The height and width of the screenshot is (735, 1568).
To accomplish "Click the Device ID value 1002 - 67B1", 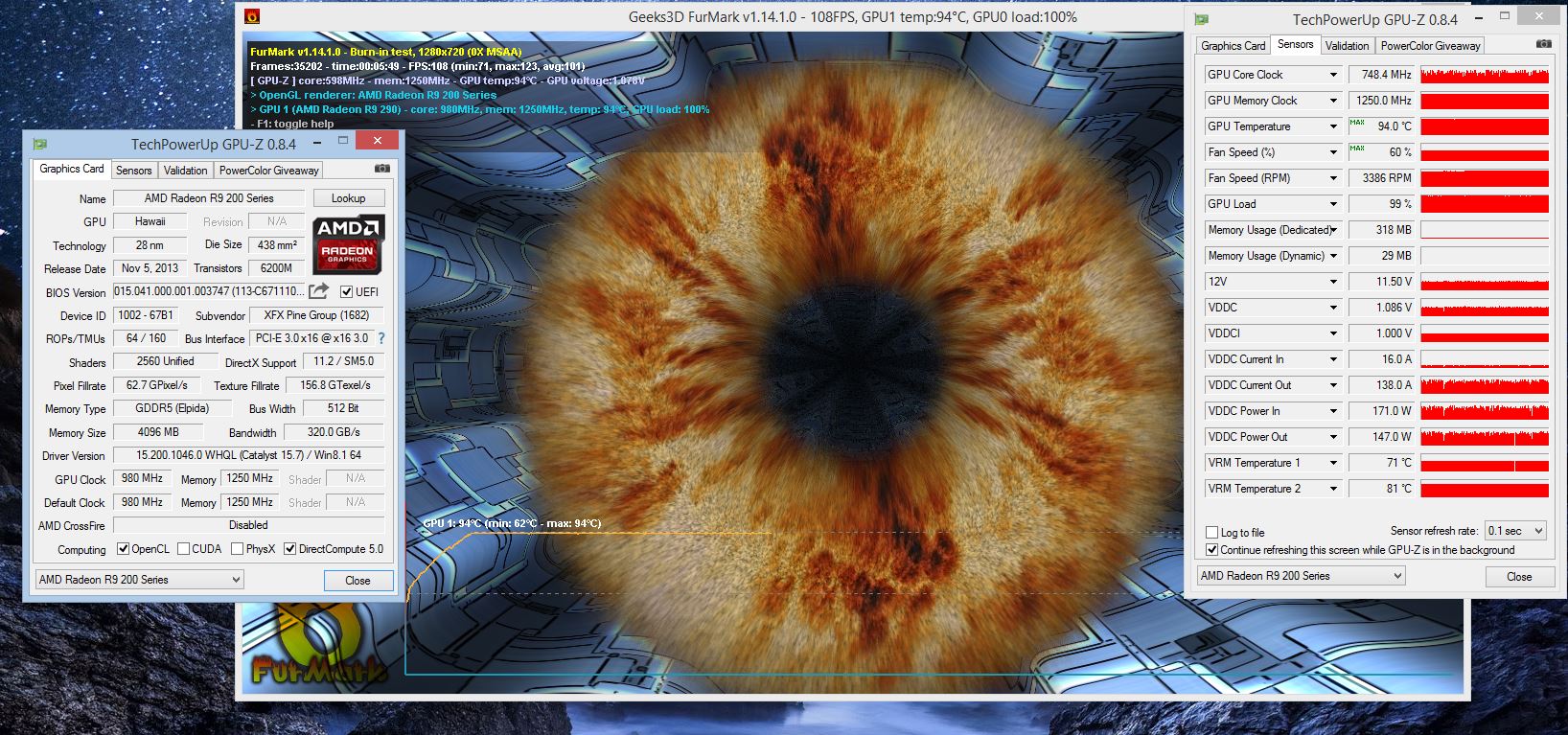I will click(145, 315).
